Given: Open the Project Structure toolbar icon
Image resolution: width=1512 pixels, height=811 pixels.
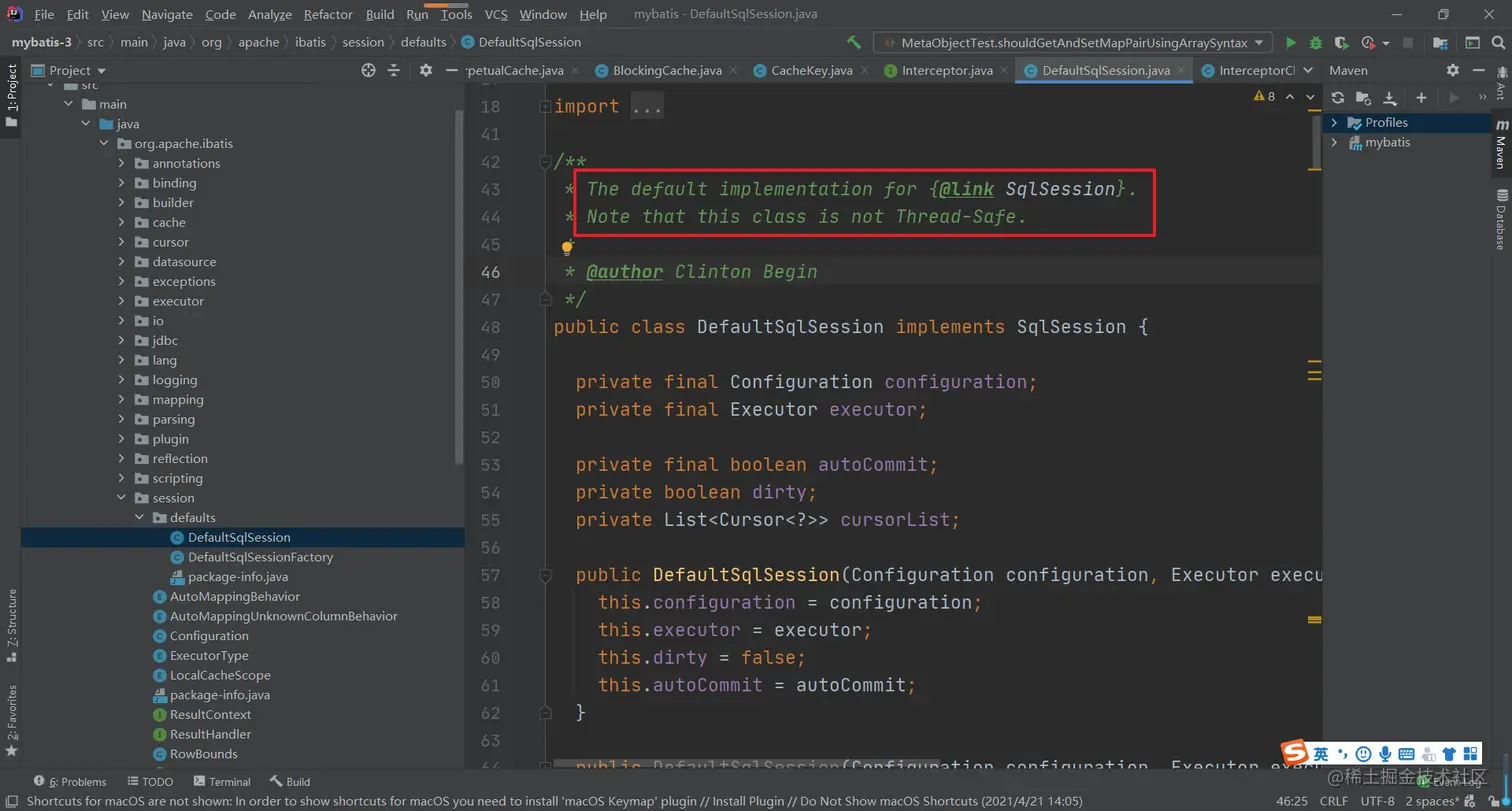Looking at the screenshot, I should [x=1440, y=43].
